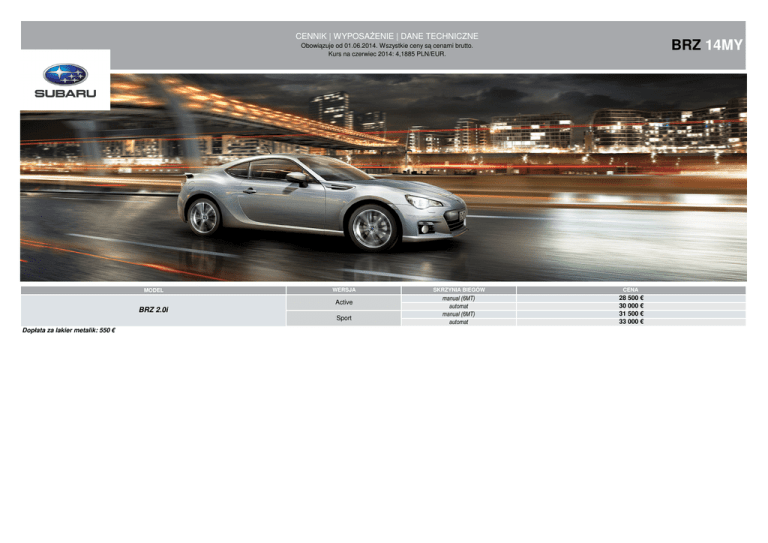Select the BRZ 2.0i model cell
This screenshot has height=543, width=768.
pyautogui.click(x=152, y=310)
